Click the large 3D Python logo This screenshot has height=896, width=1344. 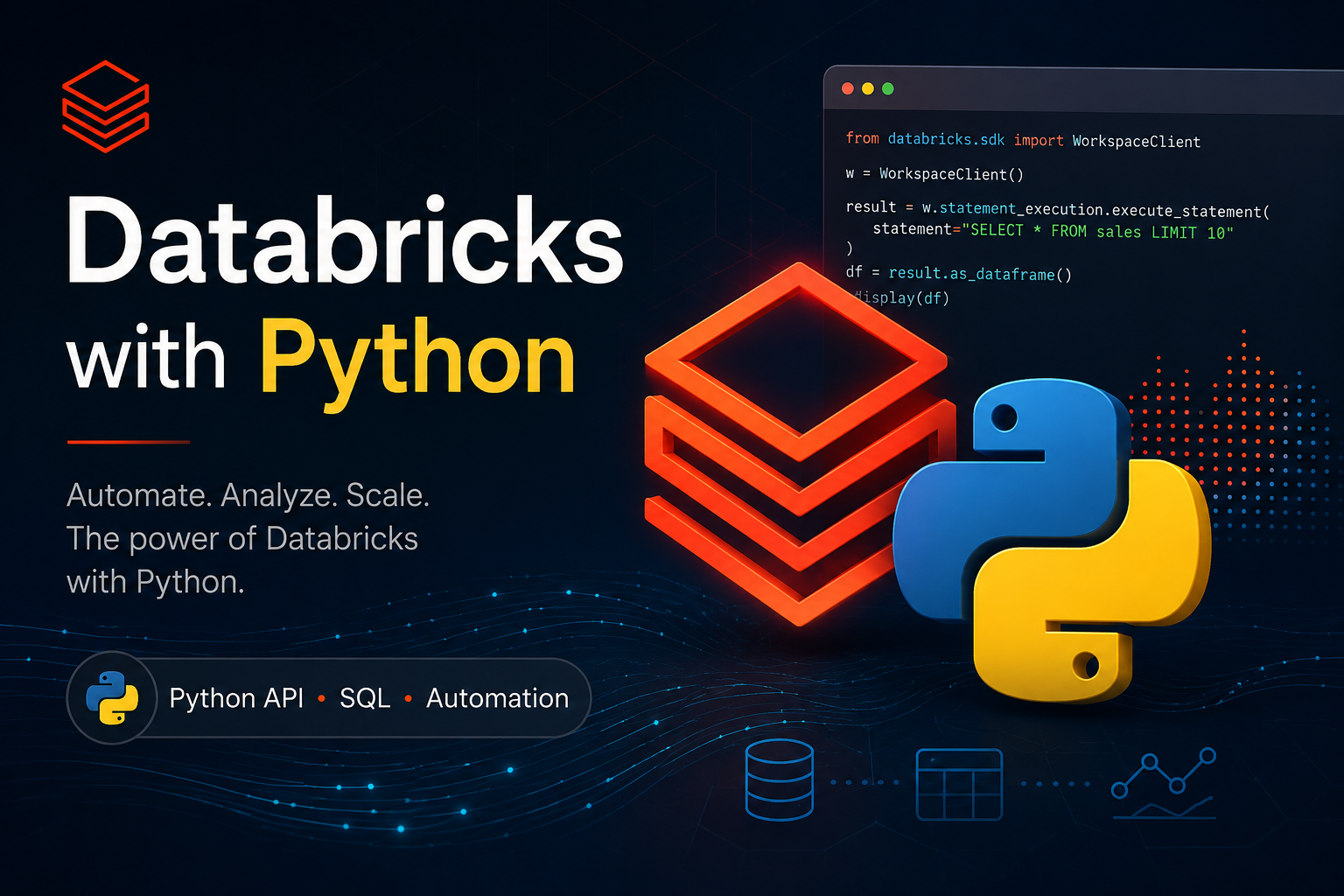tap(1053, 540)
